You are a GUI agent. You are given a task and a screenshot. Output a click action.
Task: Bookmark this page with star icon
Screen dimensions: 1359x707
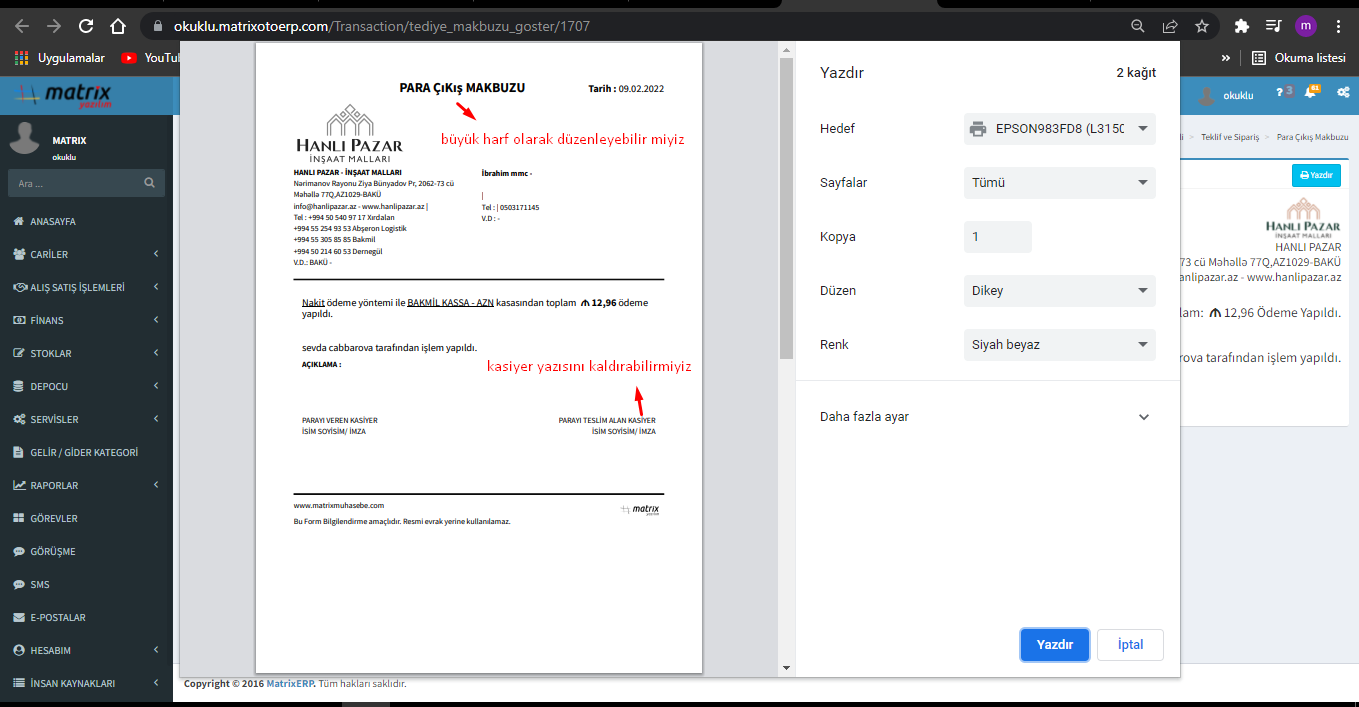[x=1201, y=26]
